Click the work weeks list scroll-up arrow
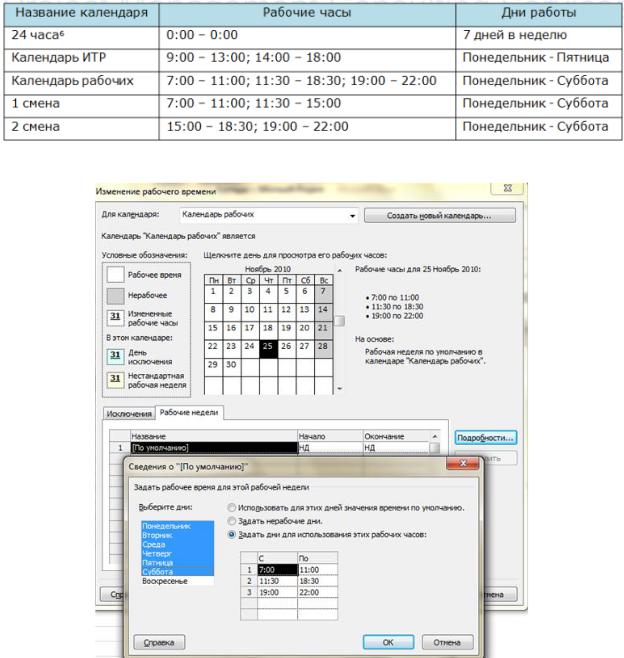 (x=435, y=436)
